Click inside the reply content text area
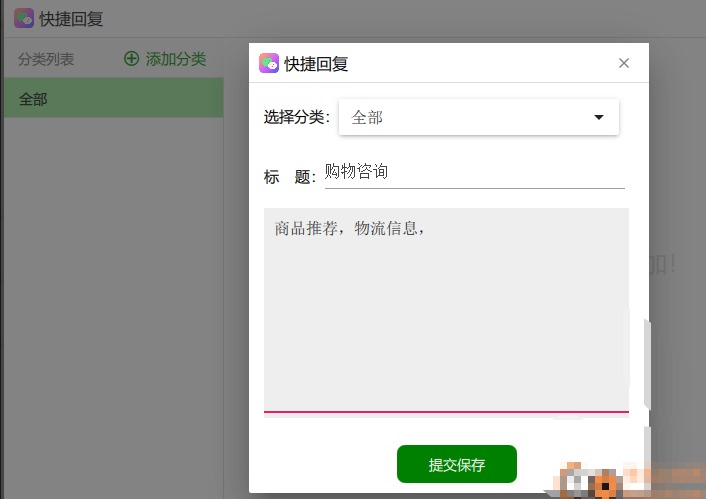Screen dimensions: 706x499 pos(446,320)
